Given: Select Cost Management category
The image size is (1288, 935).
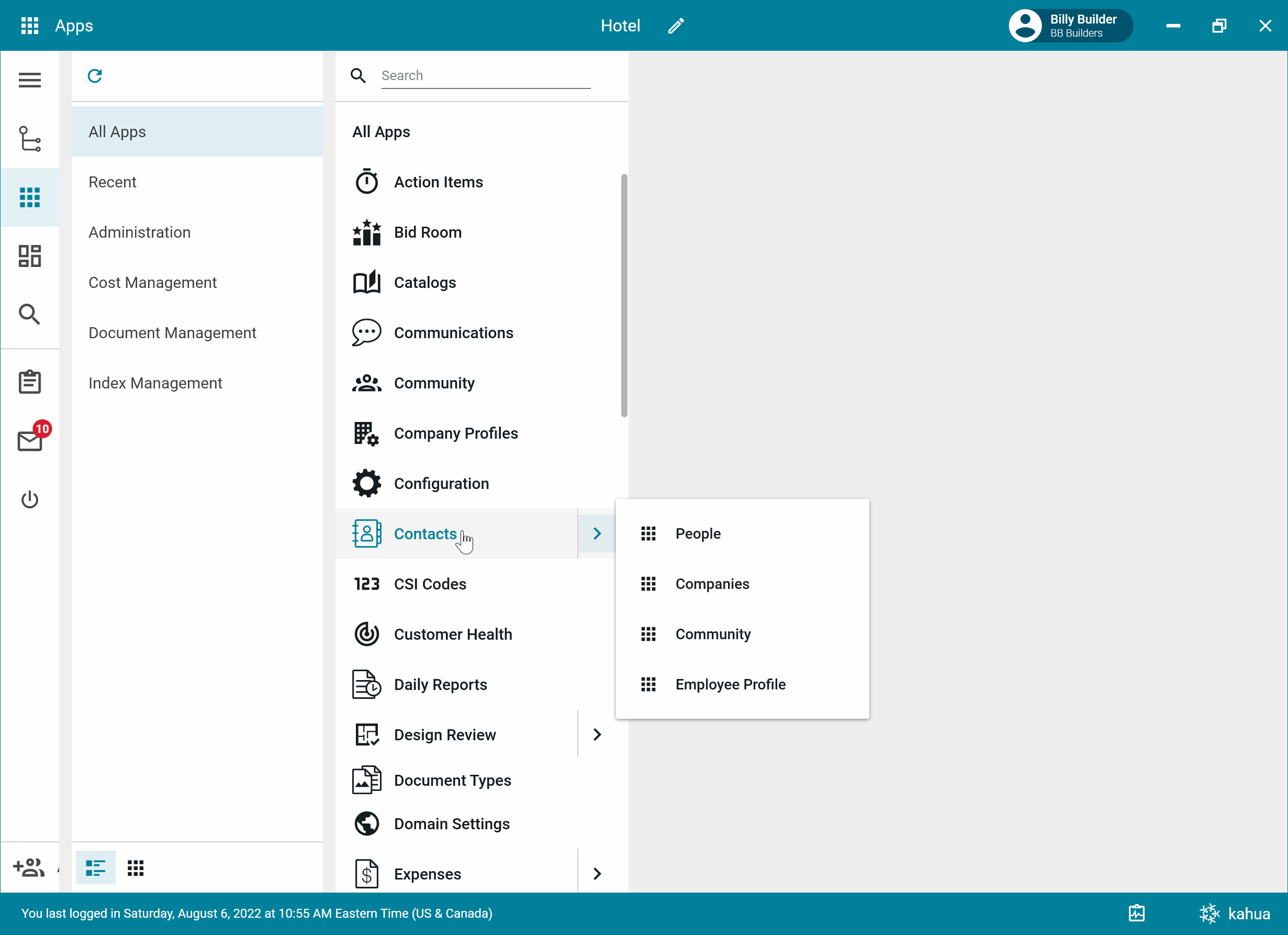Looking at the screenshot, I should 152,282.
